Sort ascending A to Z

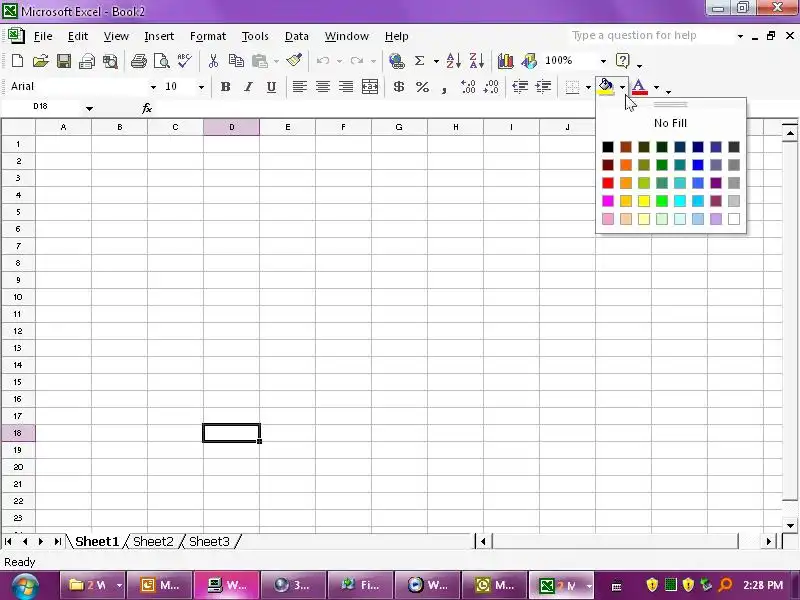click(x=453, y=61)
